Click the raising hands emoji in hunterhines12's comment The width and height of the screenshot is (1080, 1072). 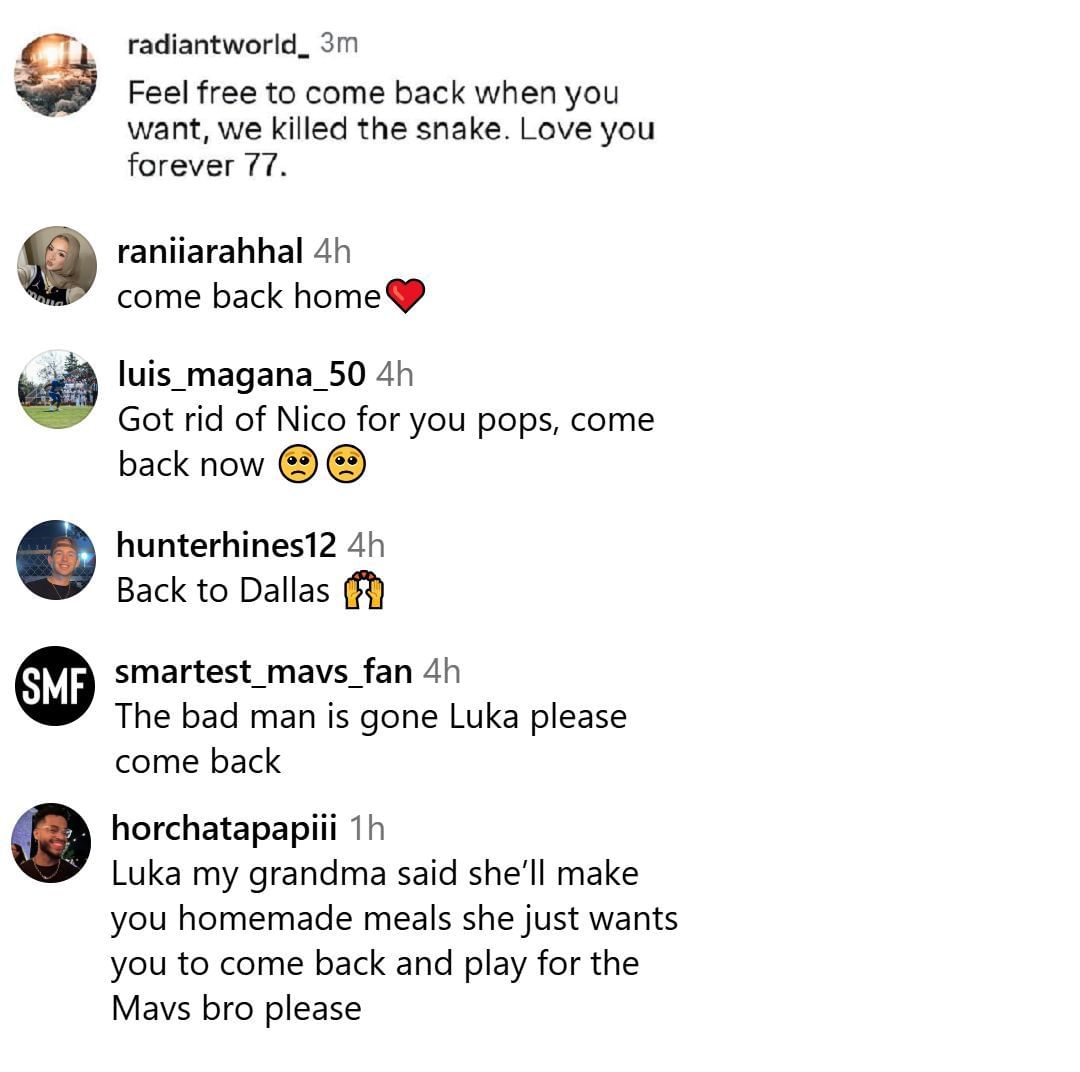pos(365,590)
